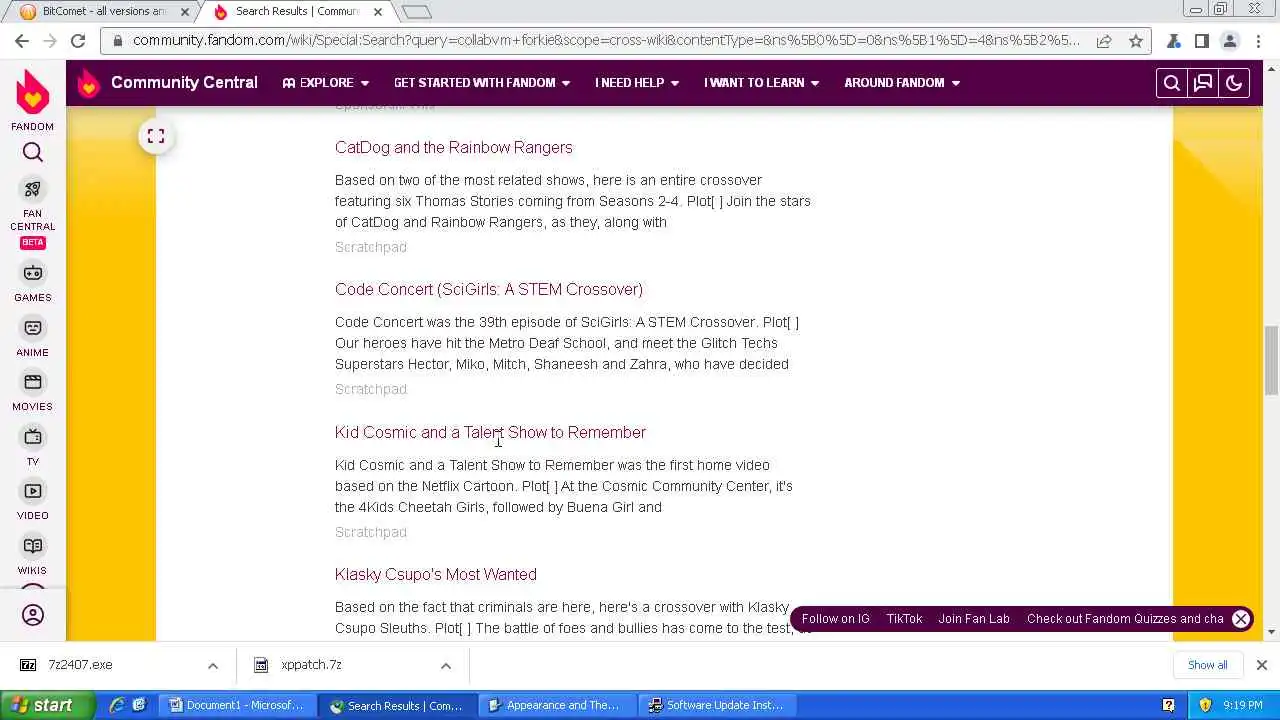This screenshot has width=1280, height=720.
Task: Expand I WANT TO LEARN menu
Action: tap(761, 83)
